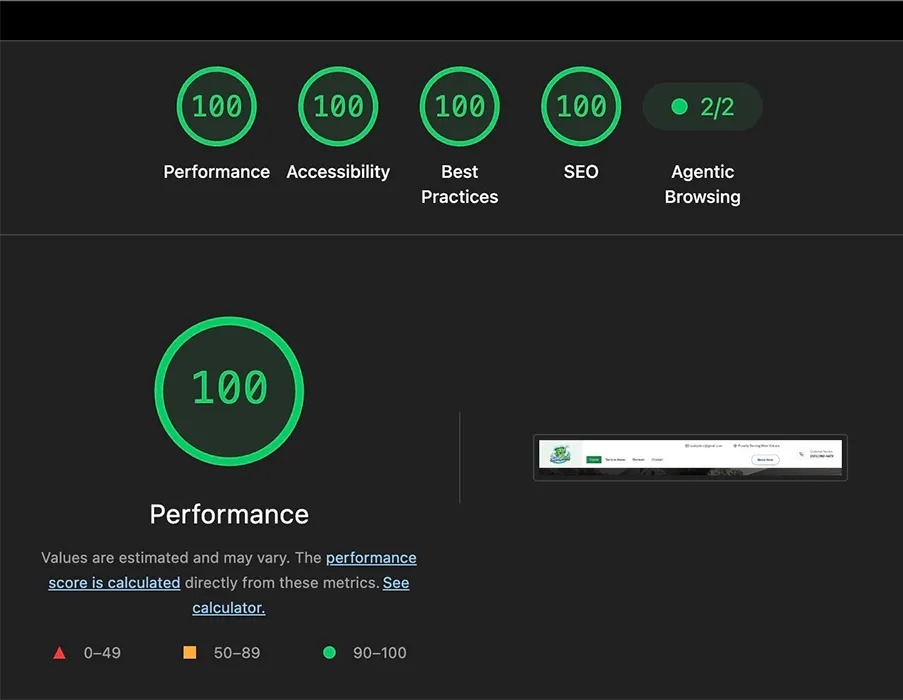
Task: Click the Accessibility 100 score gauge
Action: coord(338,106)
